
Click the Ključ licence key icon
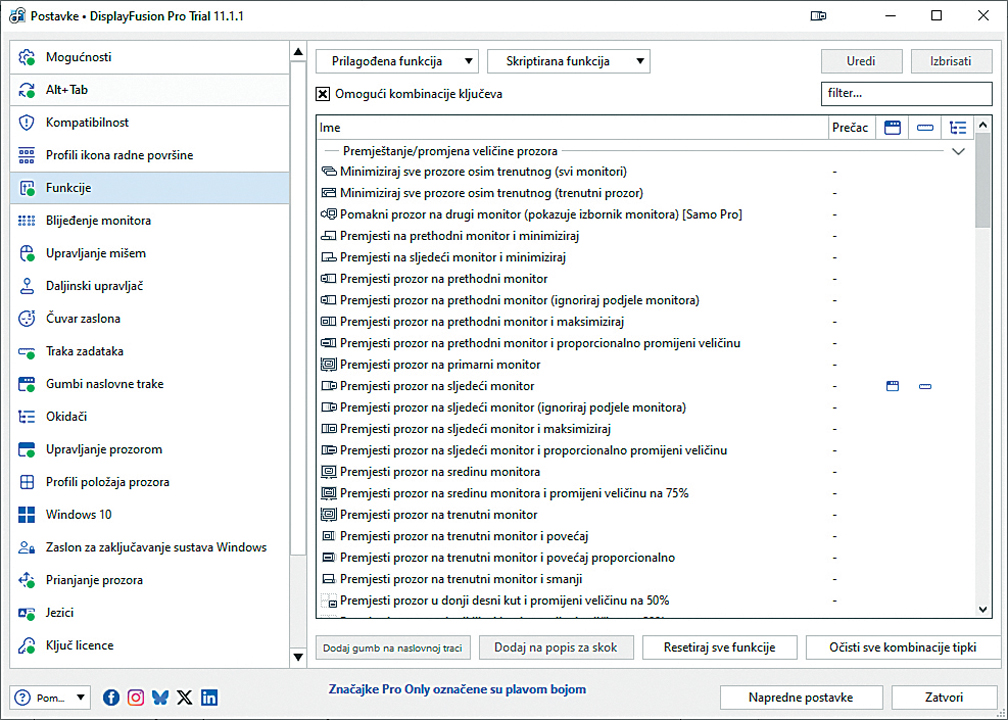coord(26,645)
